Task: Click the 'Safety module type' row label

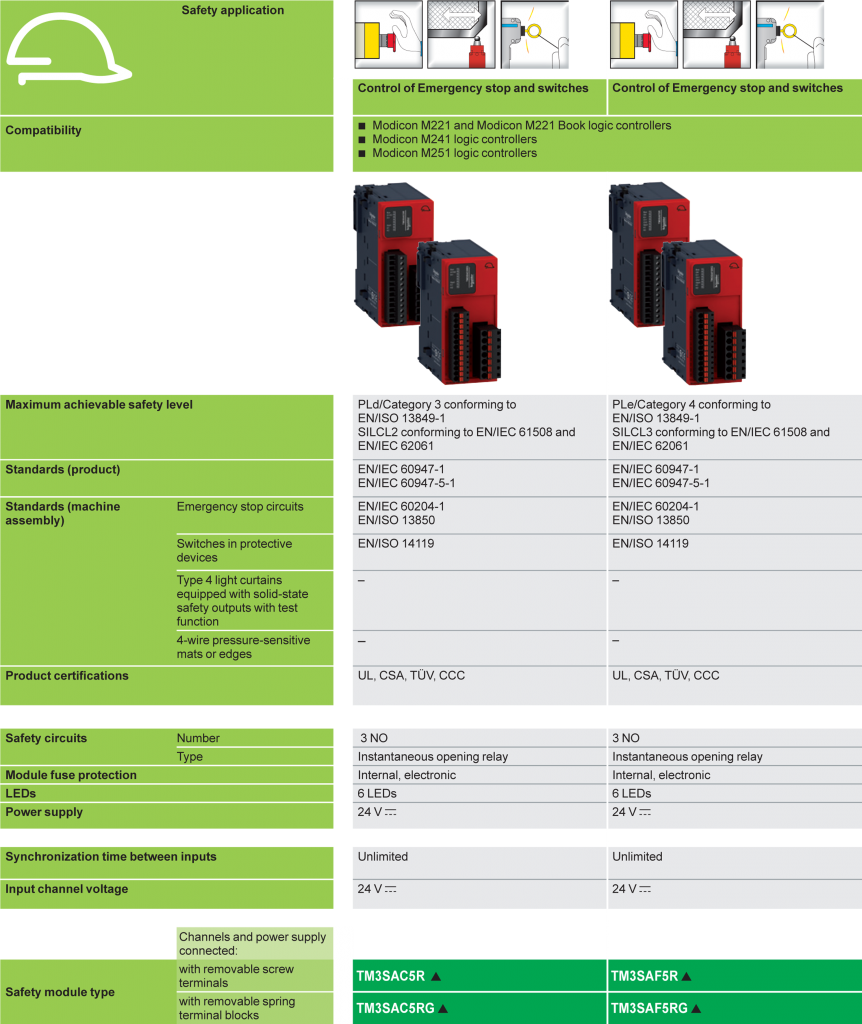Action: point(60,991)
